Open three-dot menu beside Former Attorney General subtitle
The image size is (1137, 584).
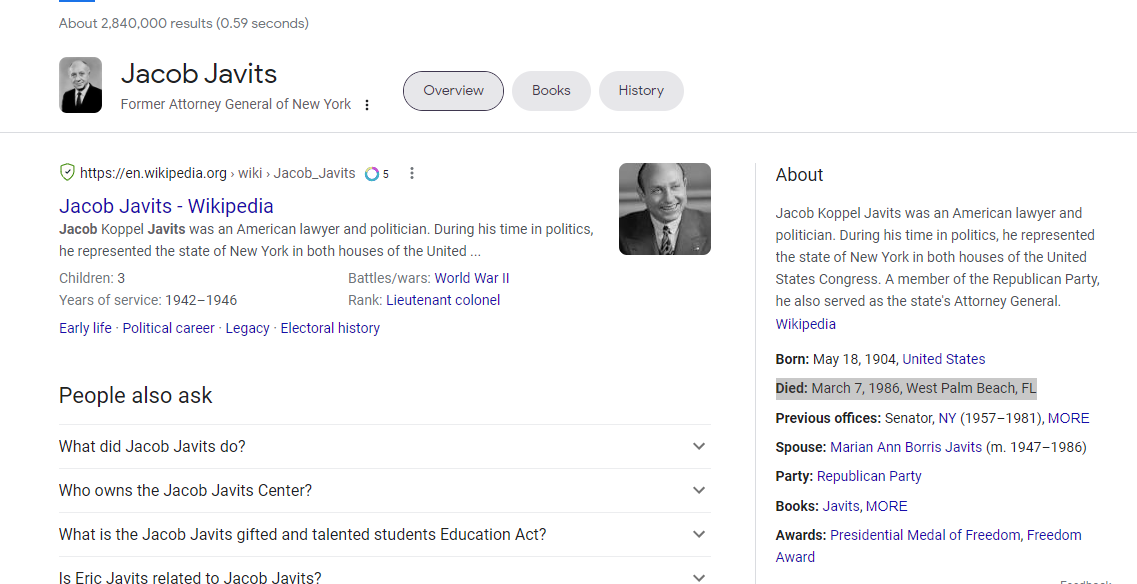click(367, 105)
